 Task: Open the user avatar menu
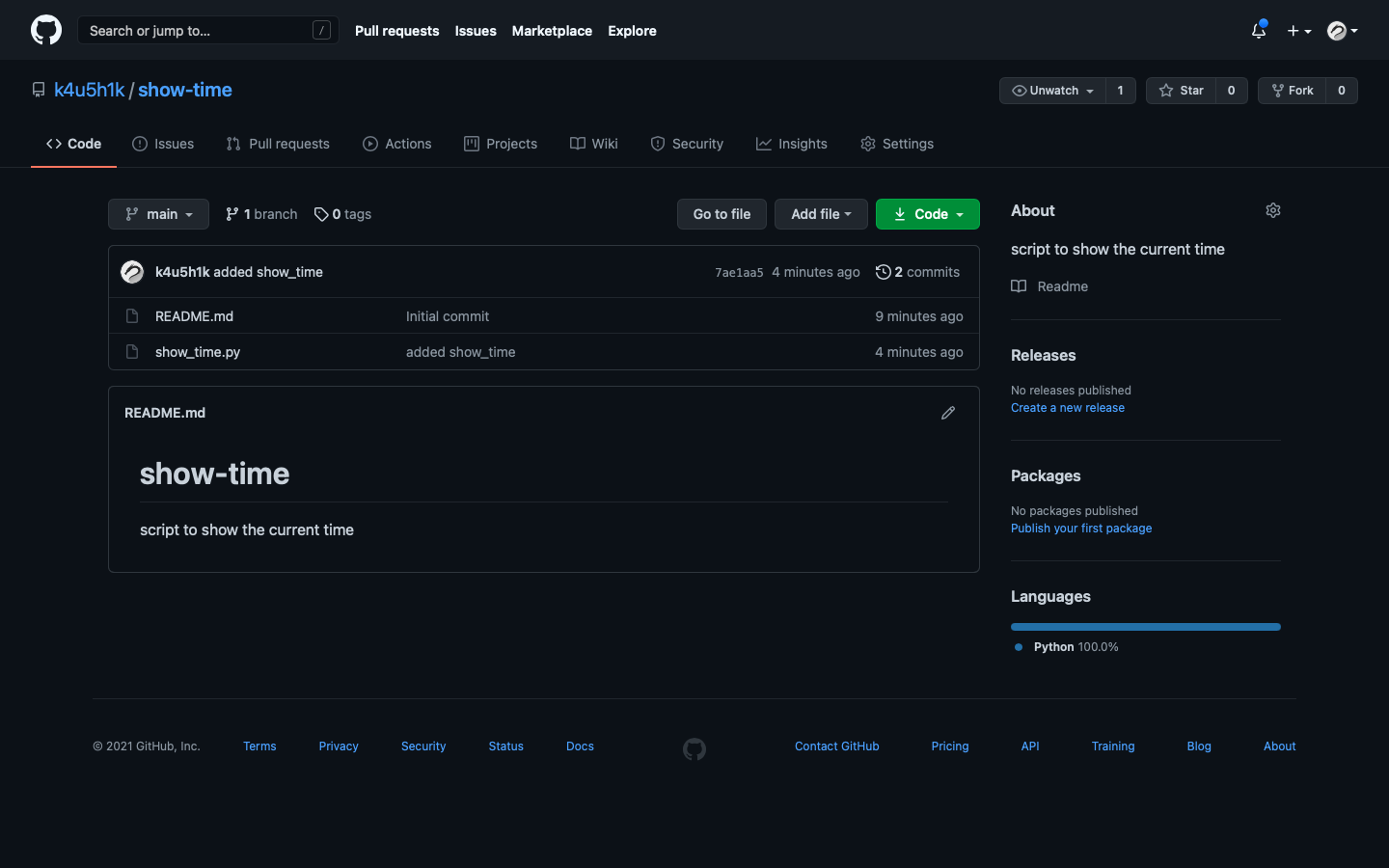[x=1343, y=31]
